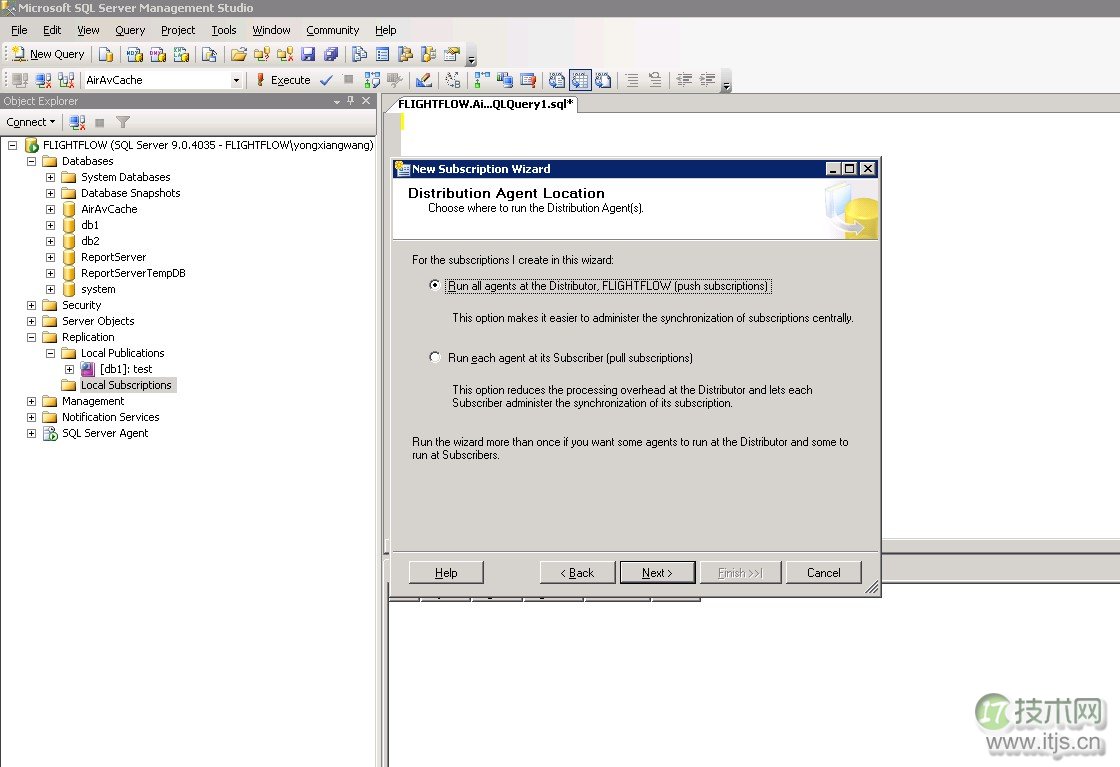The image size is (1120, 767).
Task: Click the New Query toolbar button
Action: coord(49,54)
